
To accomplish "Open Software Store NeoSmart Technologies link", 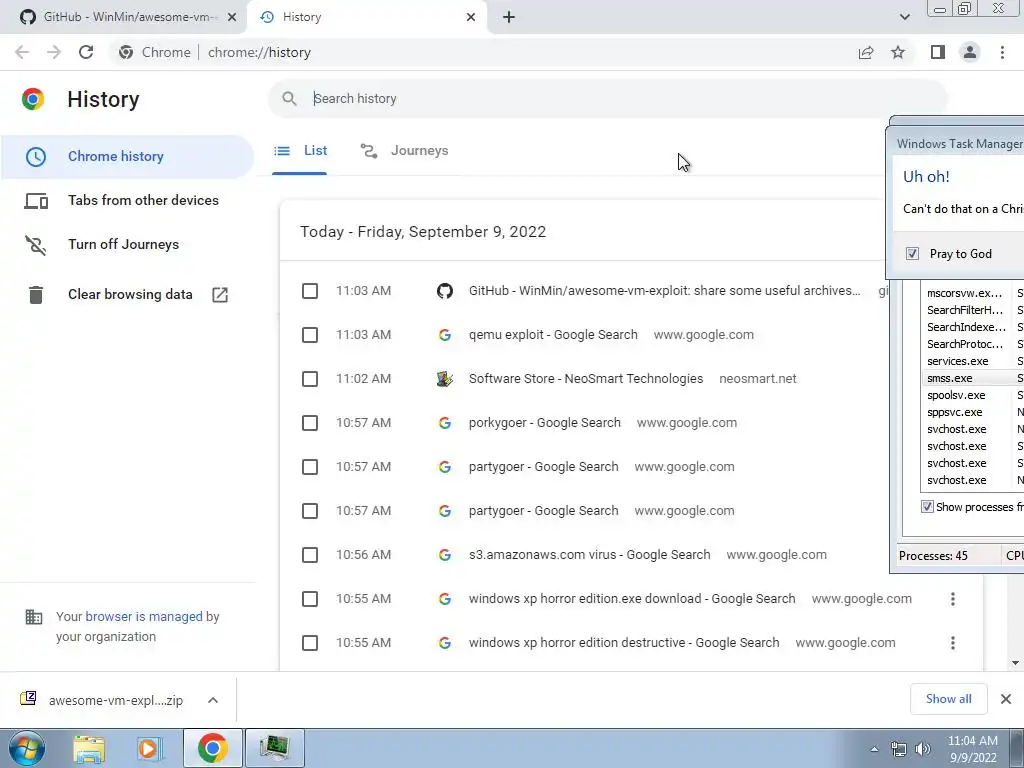I will [x=586, y=379].
